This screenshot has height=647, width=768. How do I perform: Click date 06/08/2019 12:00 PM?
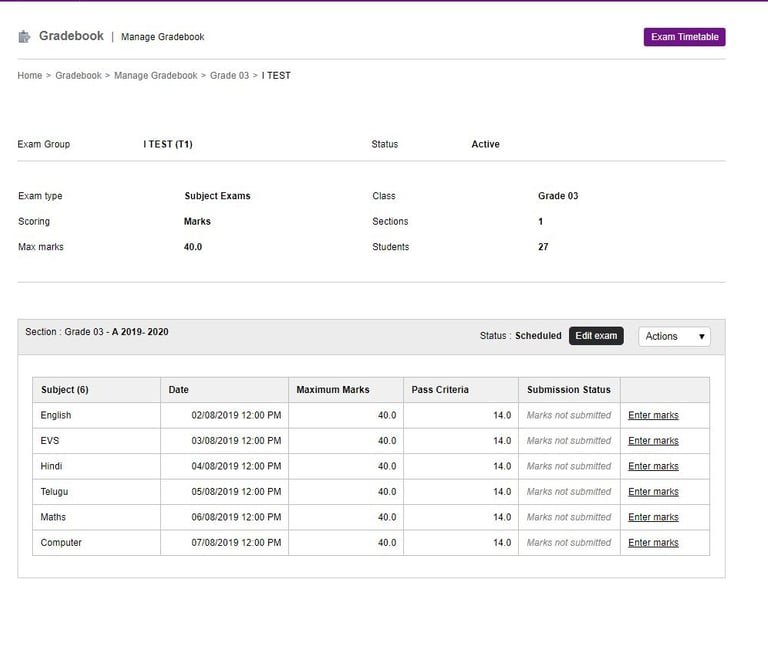236,517
